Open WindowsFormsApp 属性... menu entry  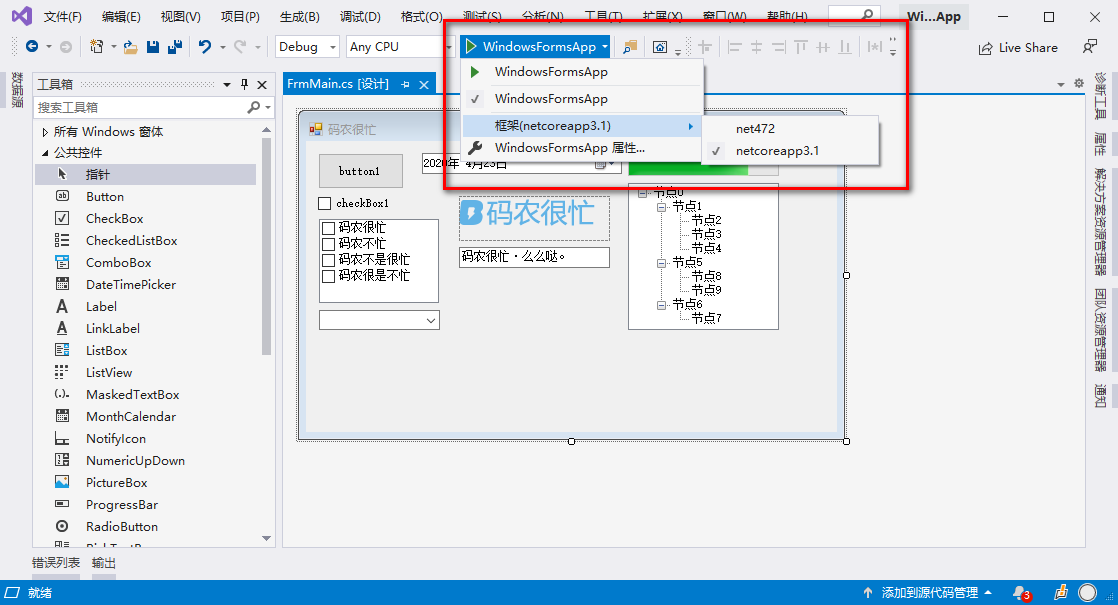[583, 148]
